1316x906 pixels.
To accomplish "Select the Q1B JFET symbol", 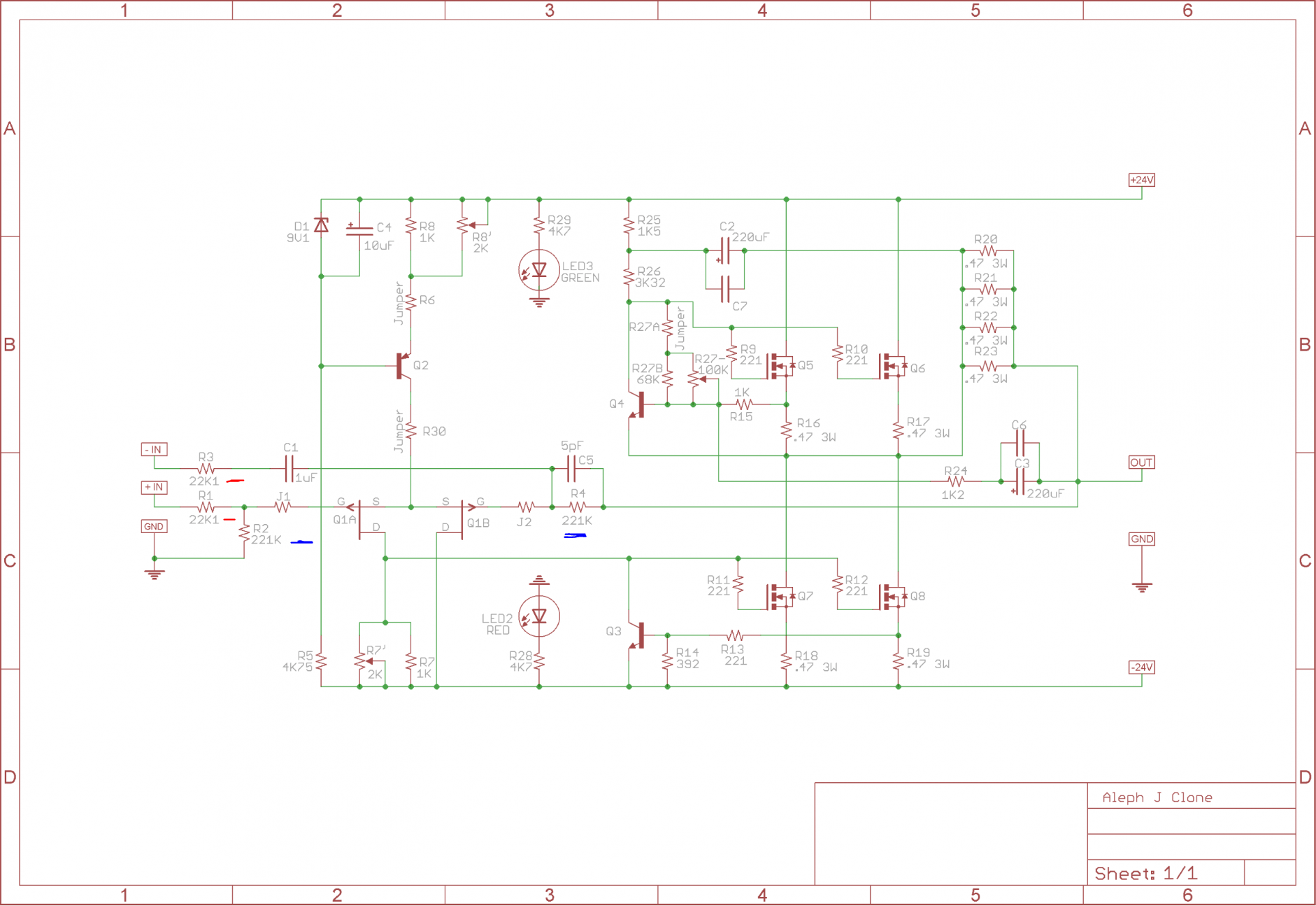I will coord(457,519).
